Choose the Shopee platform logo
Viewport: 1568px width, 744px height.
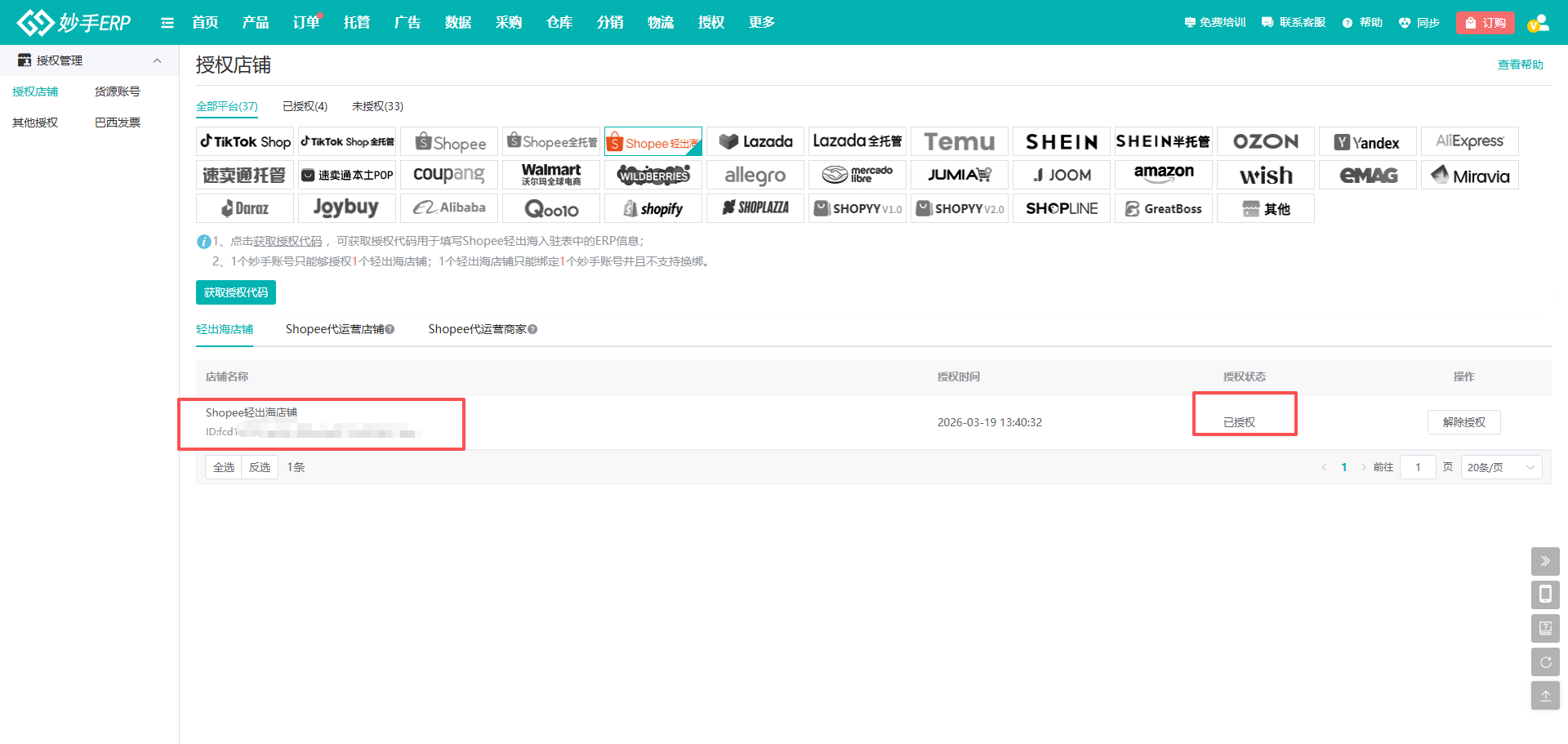coord(449,141)
